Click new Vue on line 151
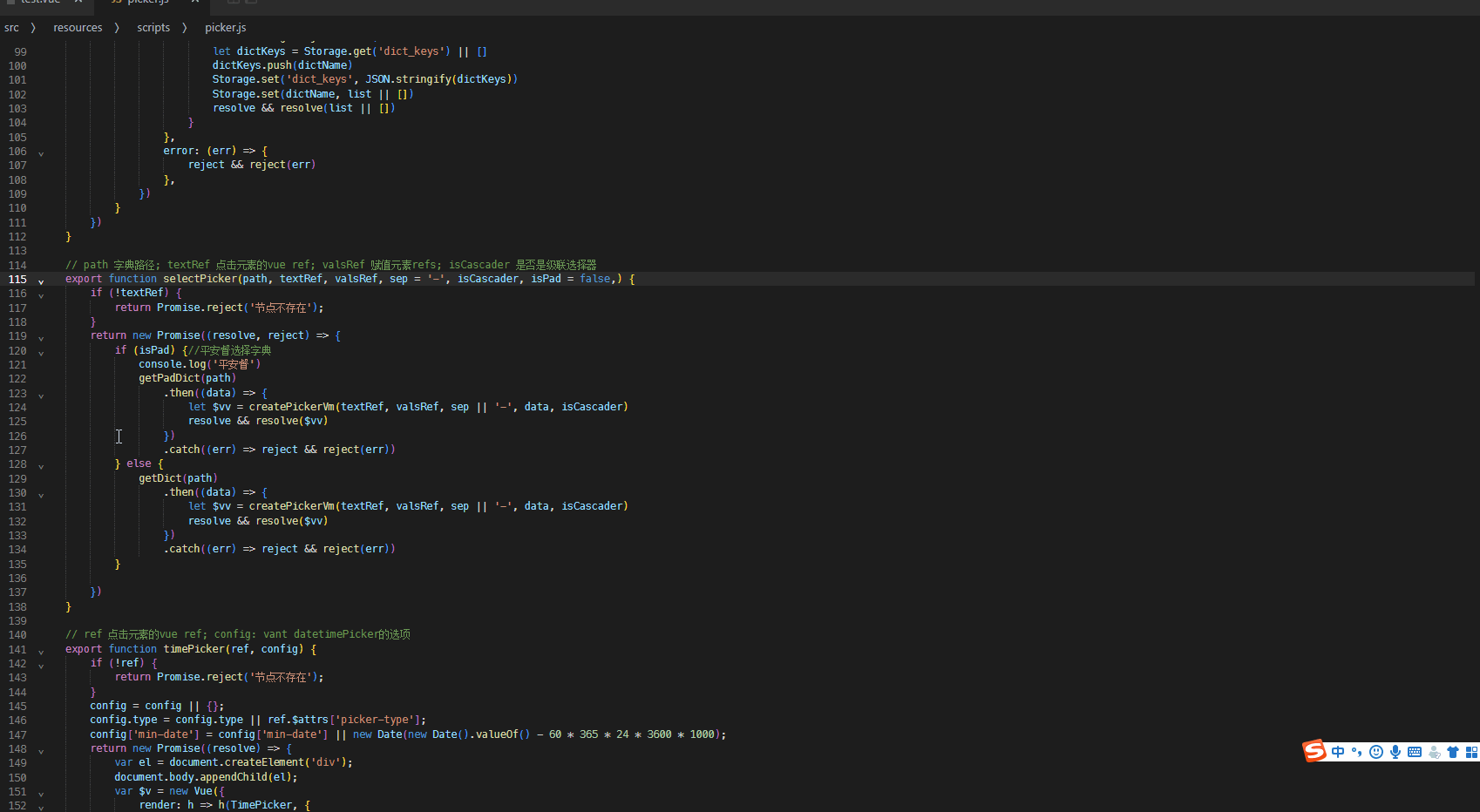1480x812 pixels. (x=191, y=791)
